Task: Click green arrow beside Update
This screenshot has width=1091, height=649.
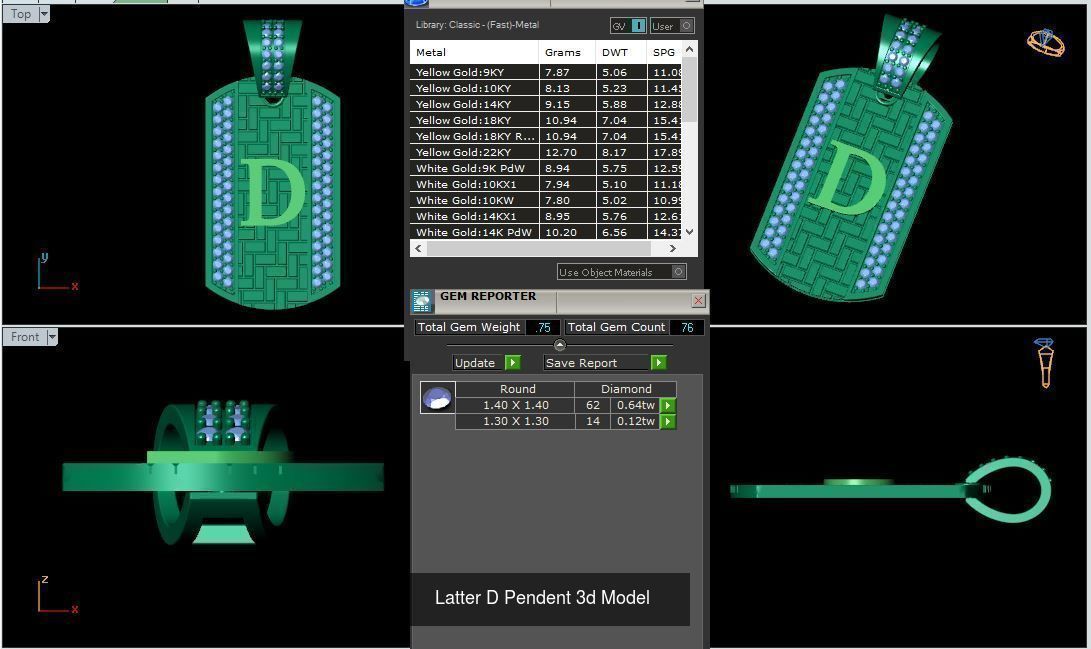Action: pos(513,362)
